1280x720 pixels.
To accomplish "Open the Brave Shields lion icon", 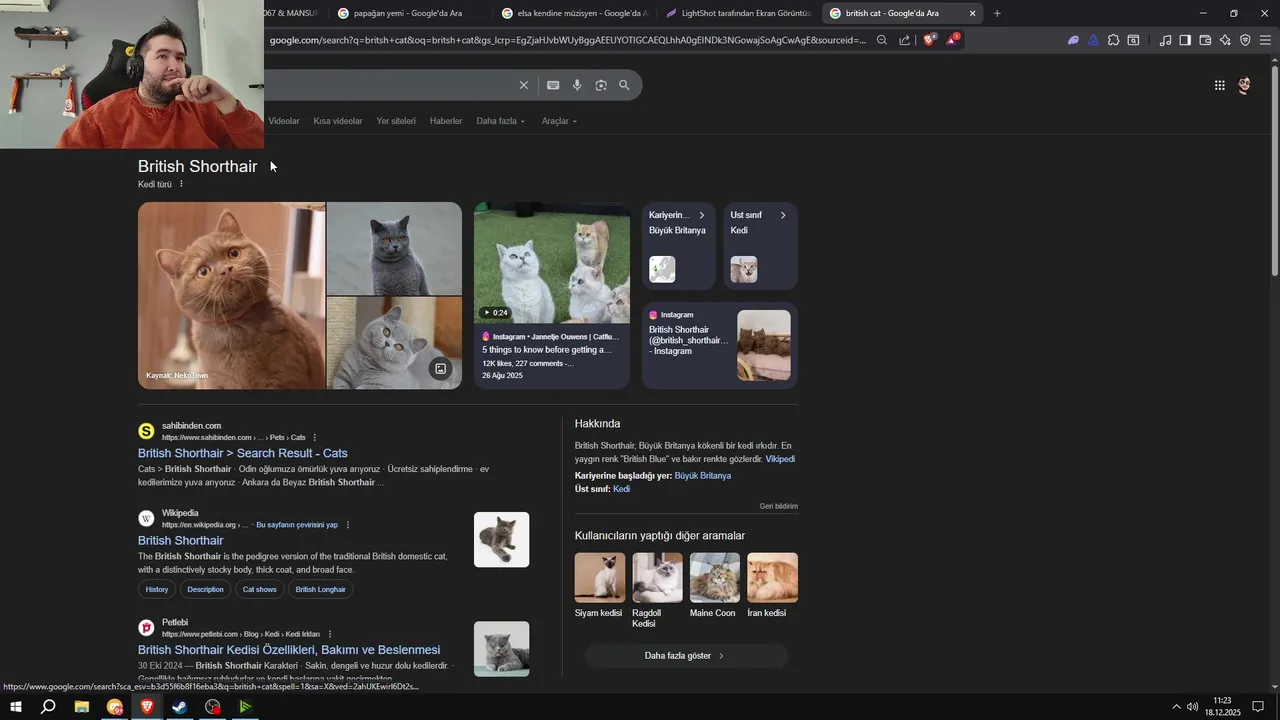I will 929,40.
